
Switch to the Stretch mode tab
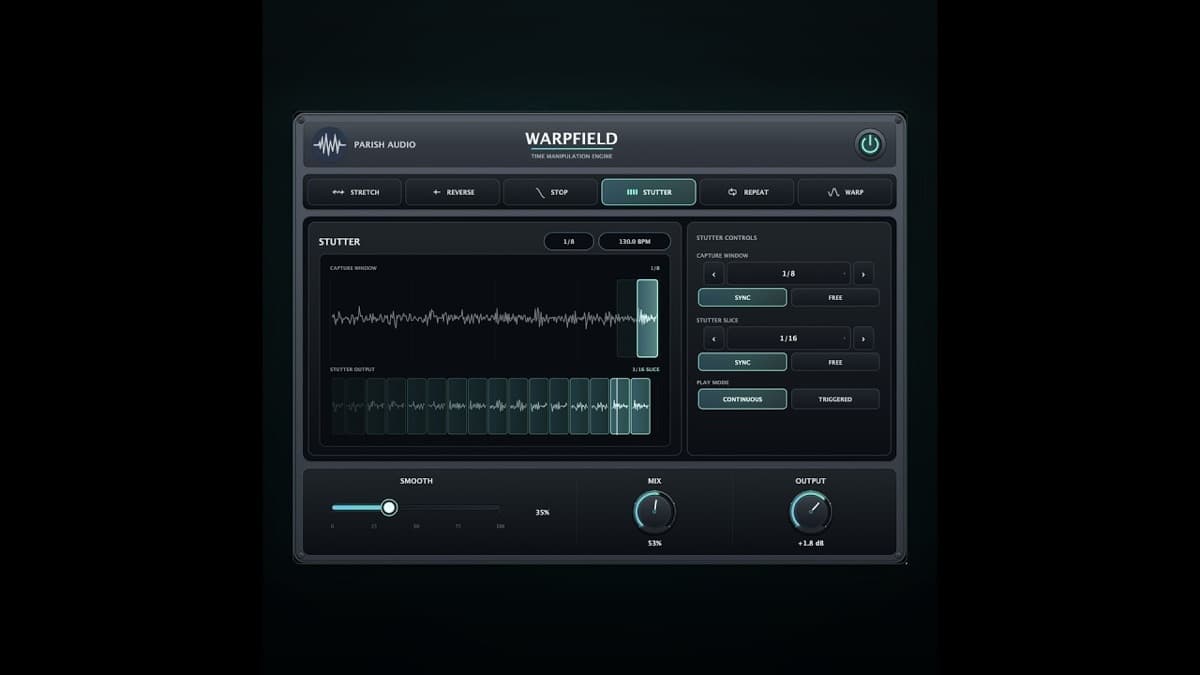pos(354,192)
